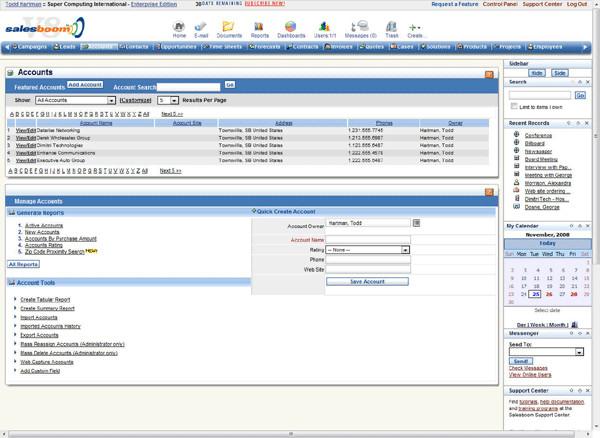
Task: Click the horizontal scrollbar at page bottom
Action: [291, 434]
